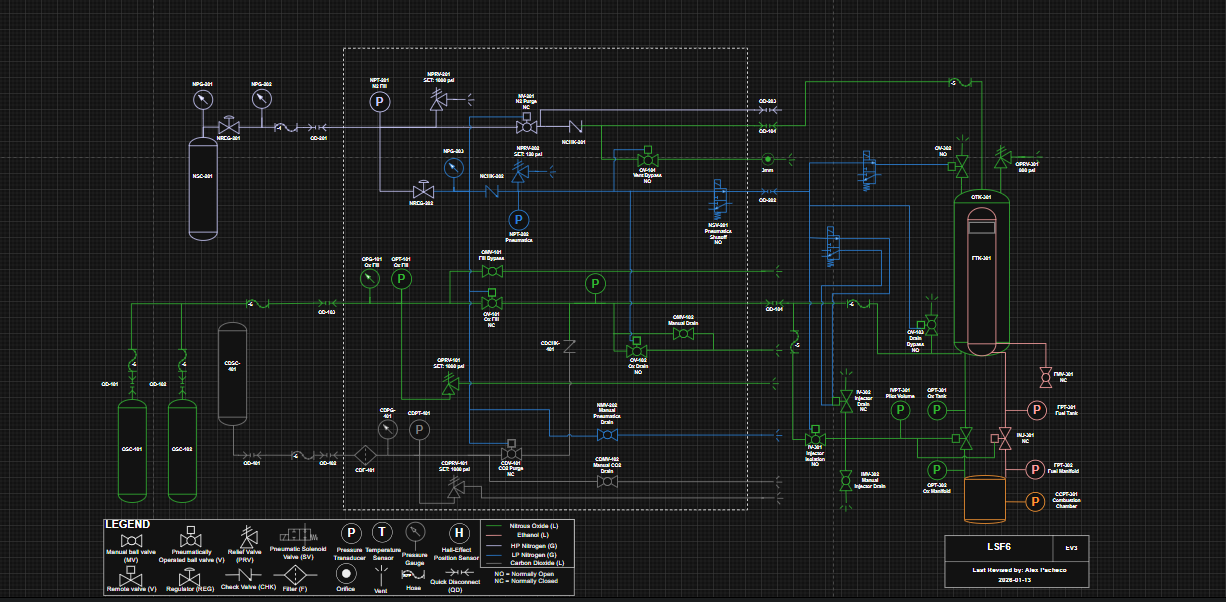Screen dimensions: 1226x602
Task: Click the CCPT-301 Combustion Chamber transducer
Action: tap(1034, 502)
